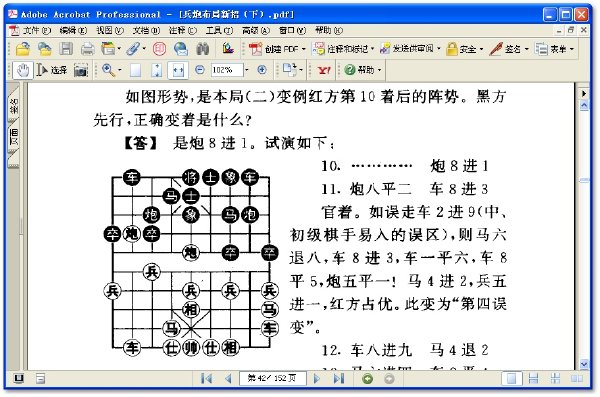Viewport: 600px width, 397px height.
Task: Go to next page arrow
Action: tap(316, 379)
